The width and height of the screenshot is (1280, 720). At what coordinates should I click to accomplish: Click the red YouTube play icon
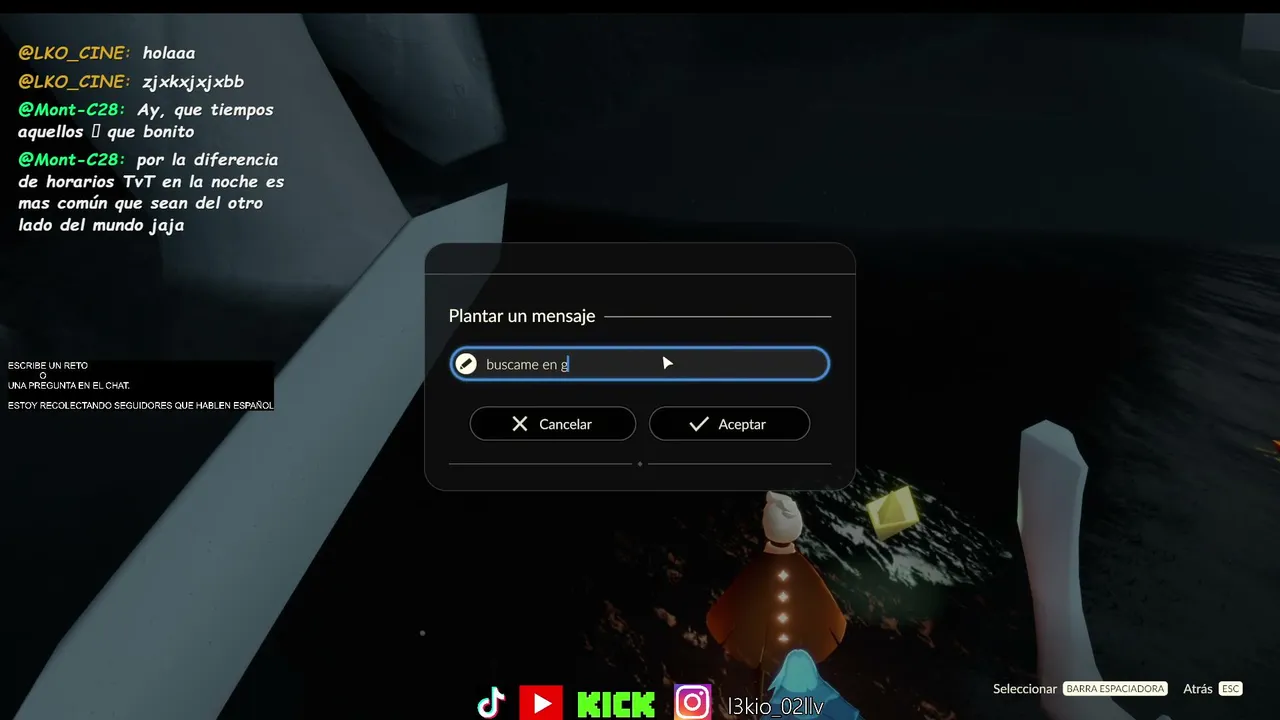click(x=541, y=703)
